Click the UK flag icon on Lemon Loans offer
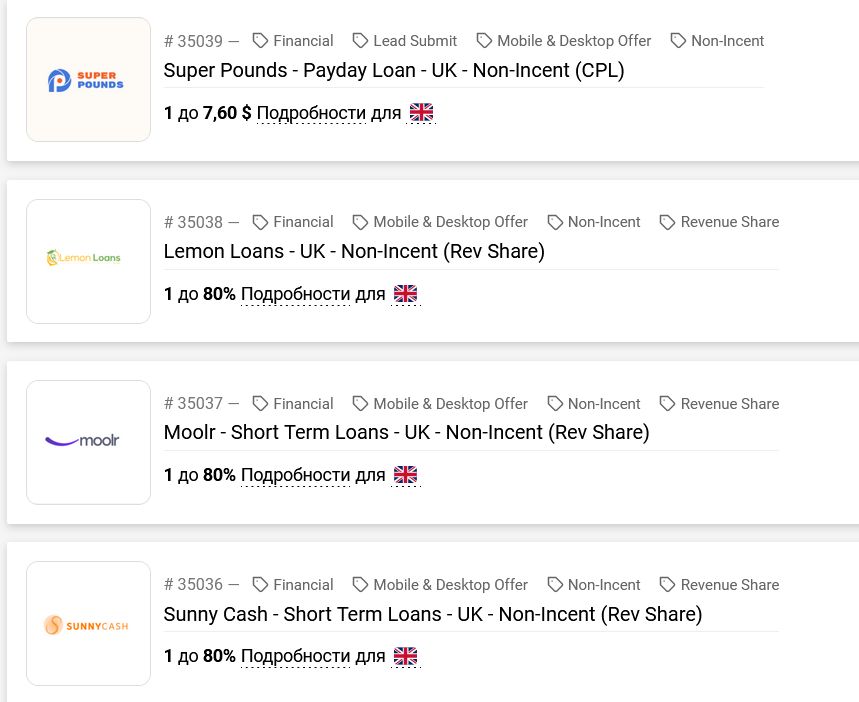This screenshot has width=859, height=702. point(405,294)
